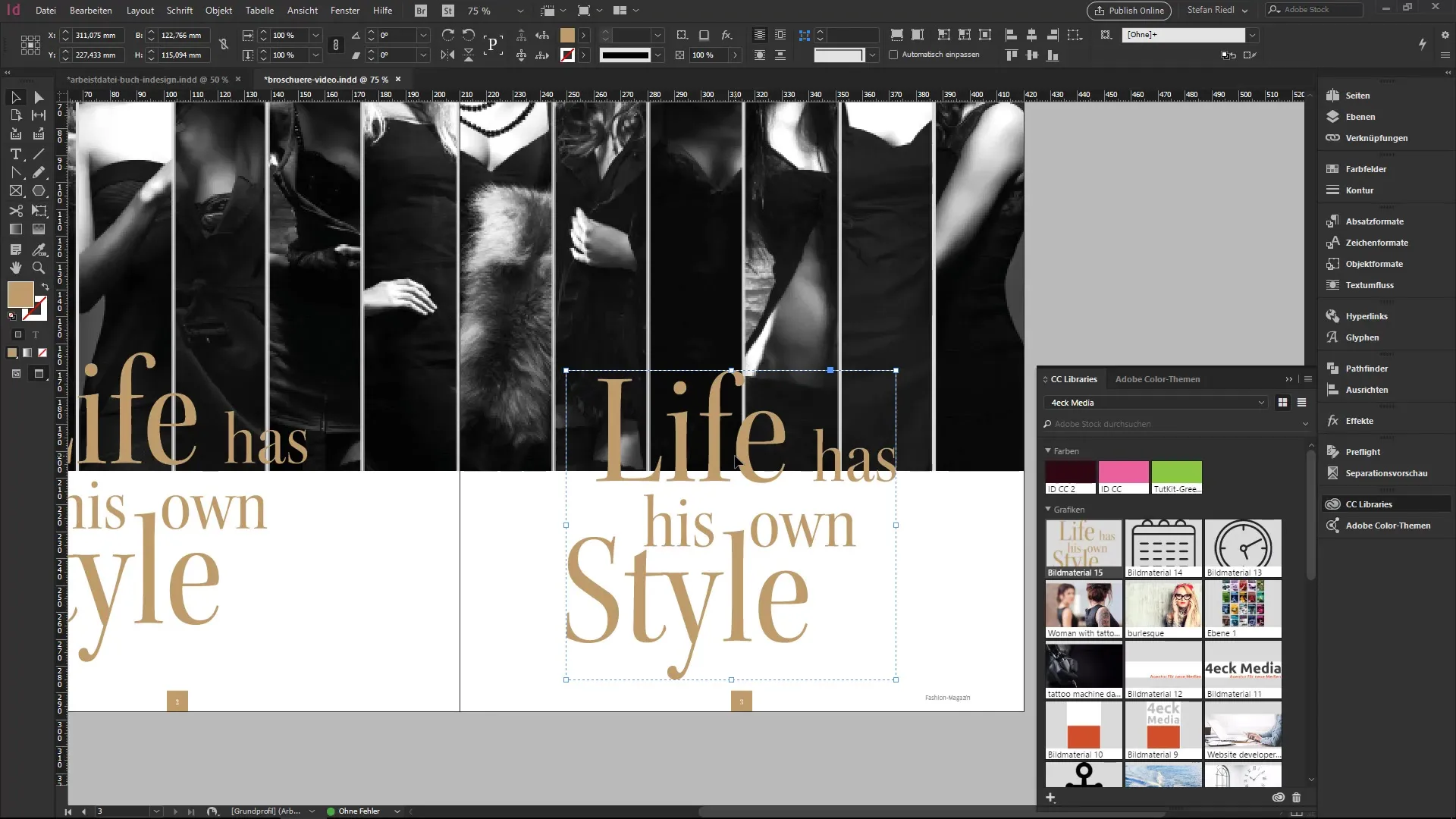Open the Separationsvorschau panel

[x=1386, y=473]
